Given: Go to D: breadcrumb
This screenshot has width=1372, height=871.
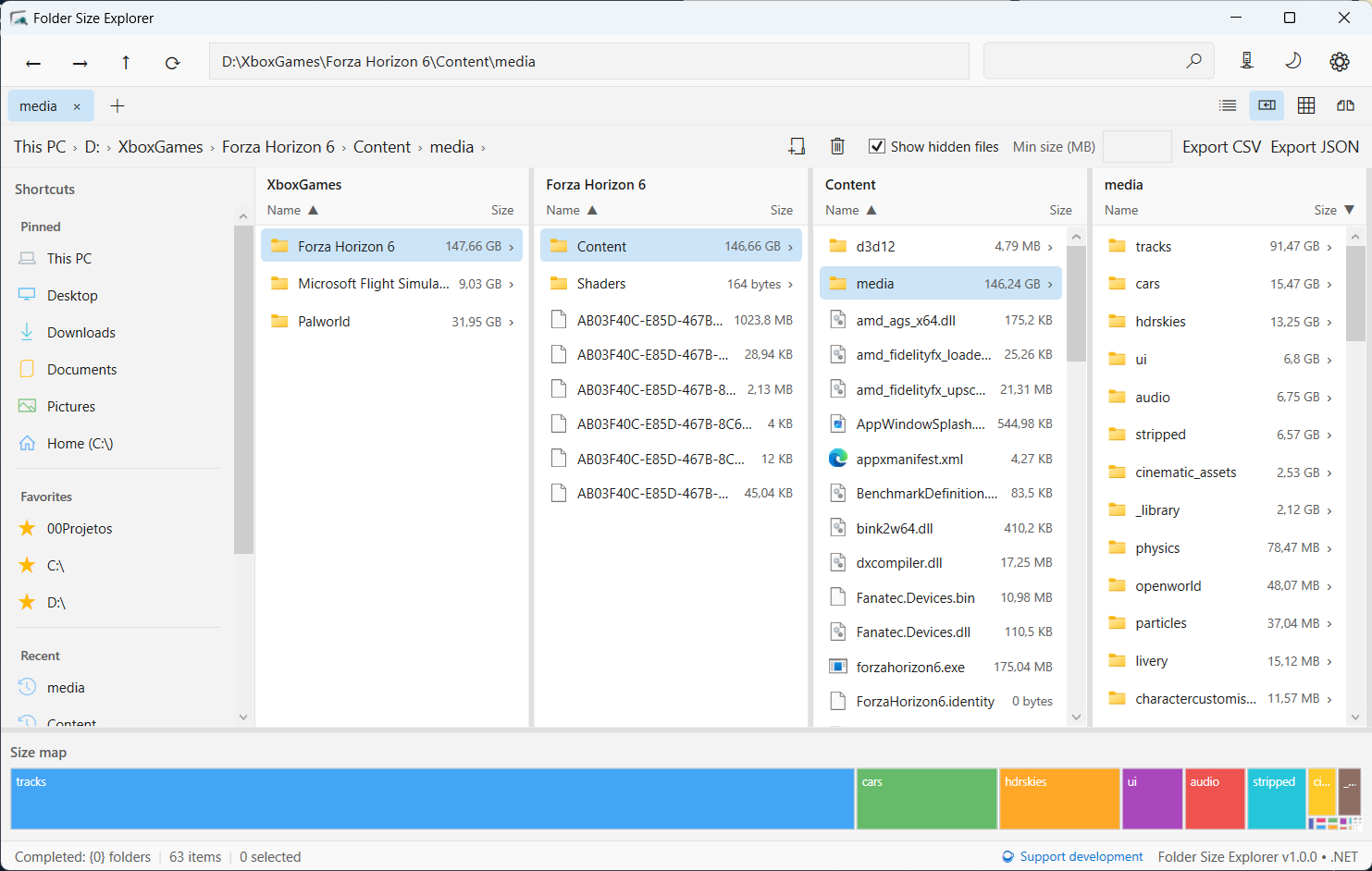Looking at the screenshot, I should (92, 147).
